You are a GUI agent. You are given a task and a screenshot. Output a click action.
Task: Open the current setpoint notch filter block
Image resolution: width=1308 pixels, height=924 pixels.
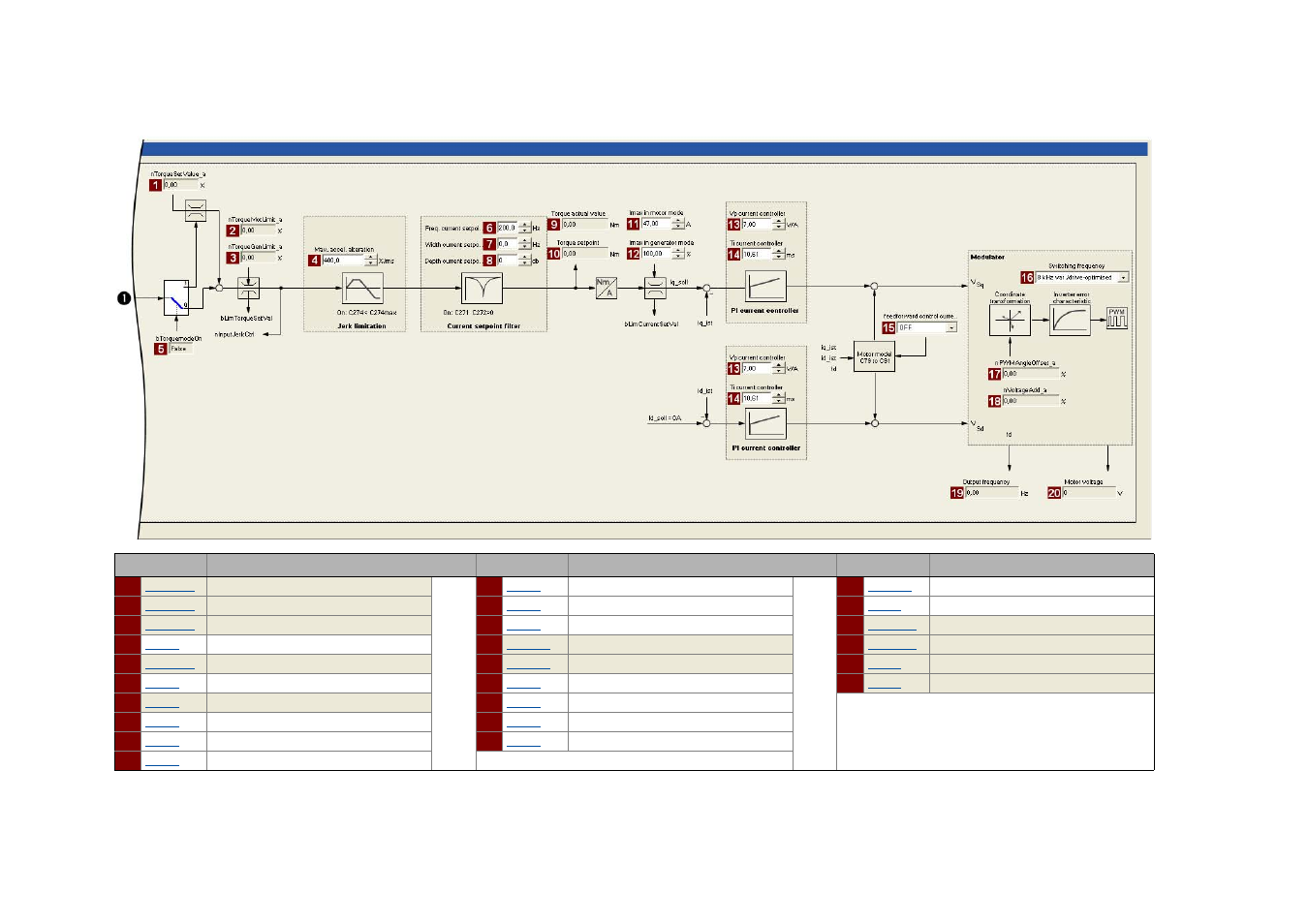(482, 289)
